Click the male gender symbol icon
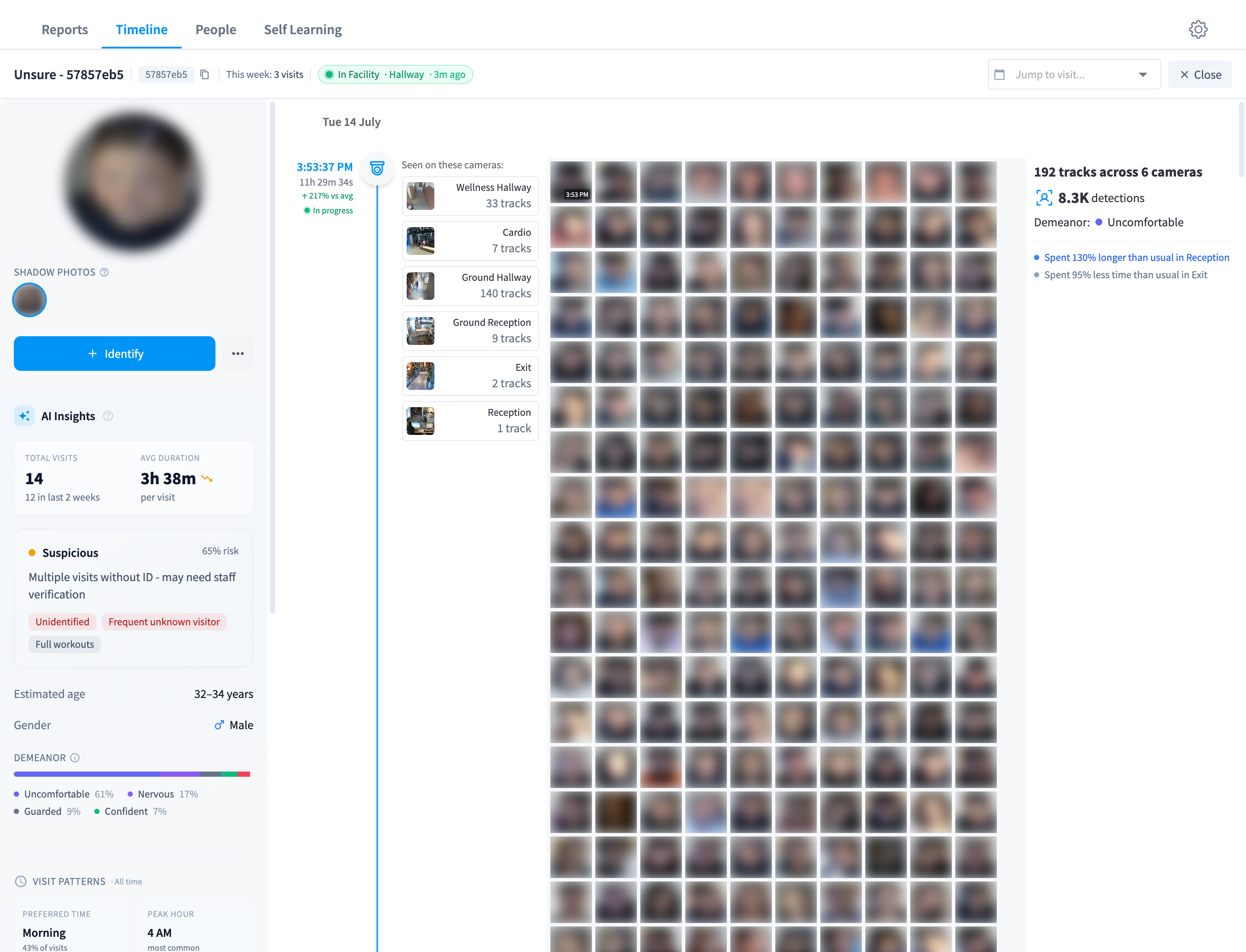Image resolution: width=1246 pixels, height=952 pixels. (219, 725)
